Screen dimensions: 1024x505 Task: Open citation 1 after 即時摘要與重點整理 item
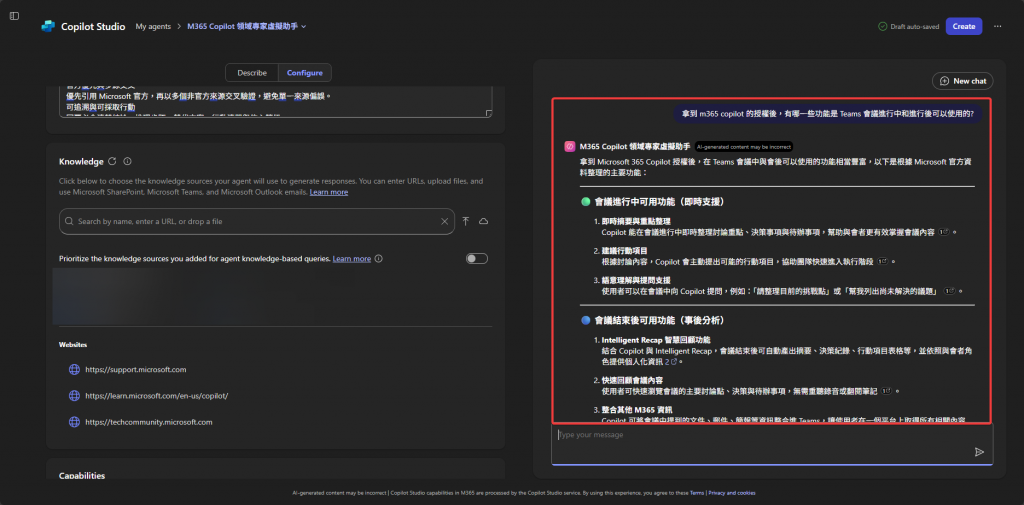tap(943, 232)
